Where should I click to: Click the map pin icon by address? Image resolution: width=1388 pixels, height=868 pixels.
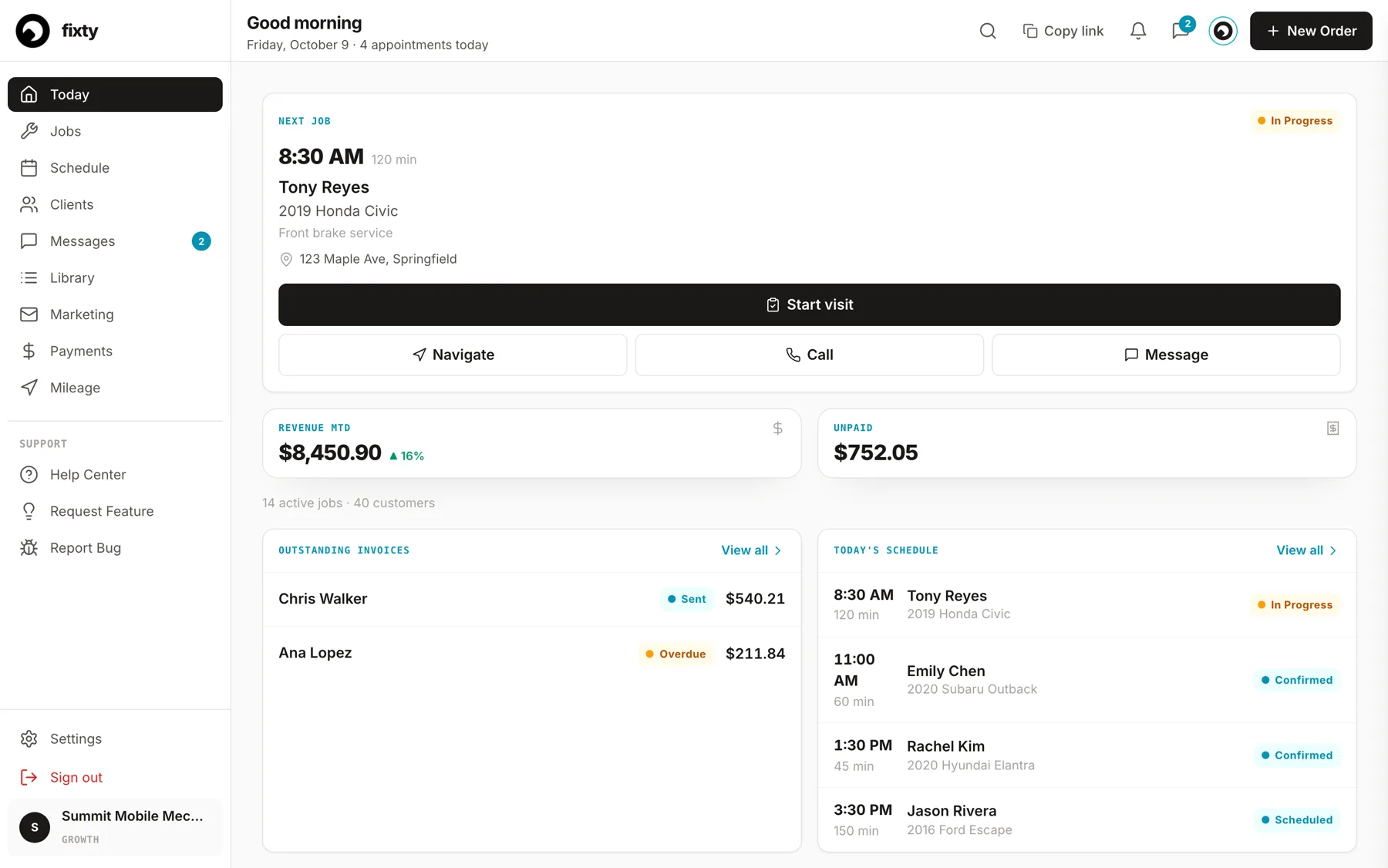[x=286, y=260]
